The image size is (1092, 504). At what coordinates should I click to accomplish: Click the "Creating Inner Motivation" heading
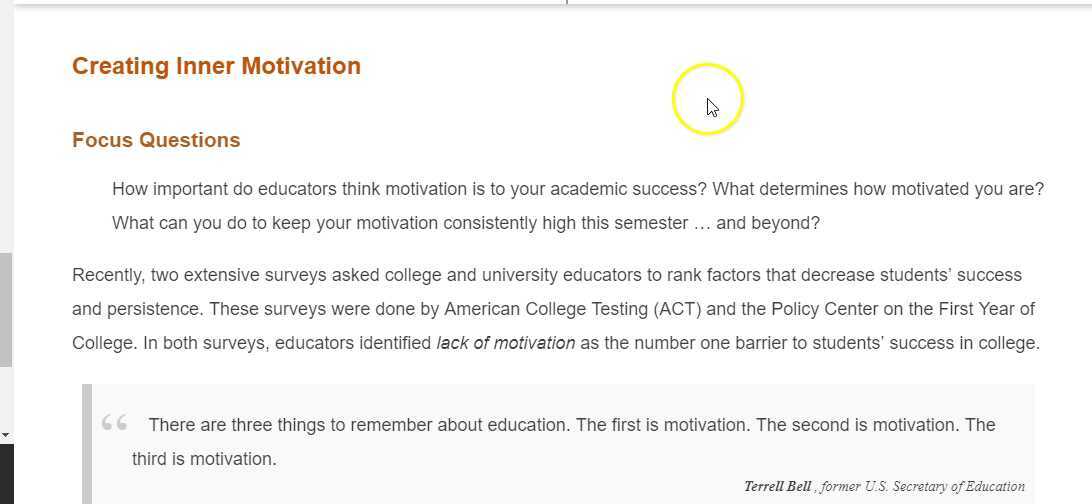click(216, 66)
